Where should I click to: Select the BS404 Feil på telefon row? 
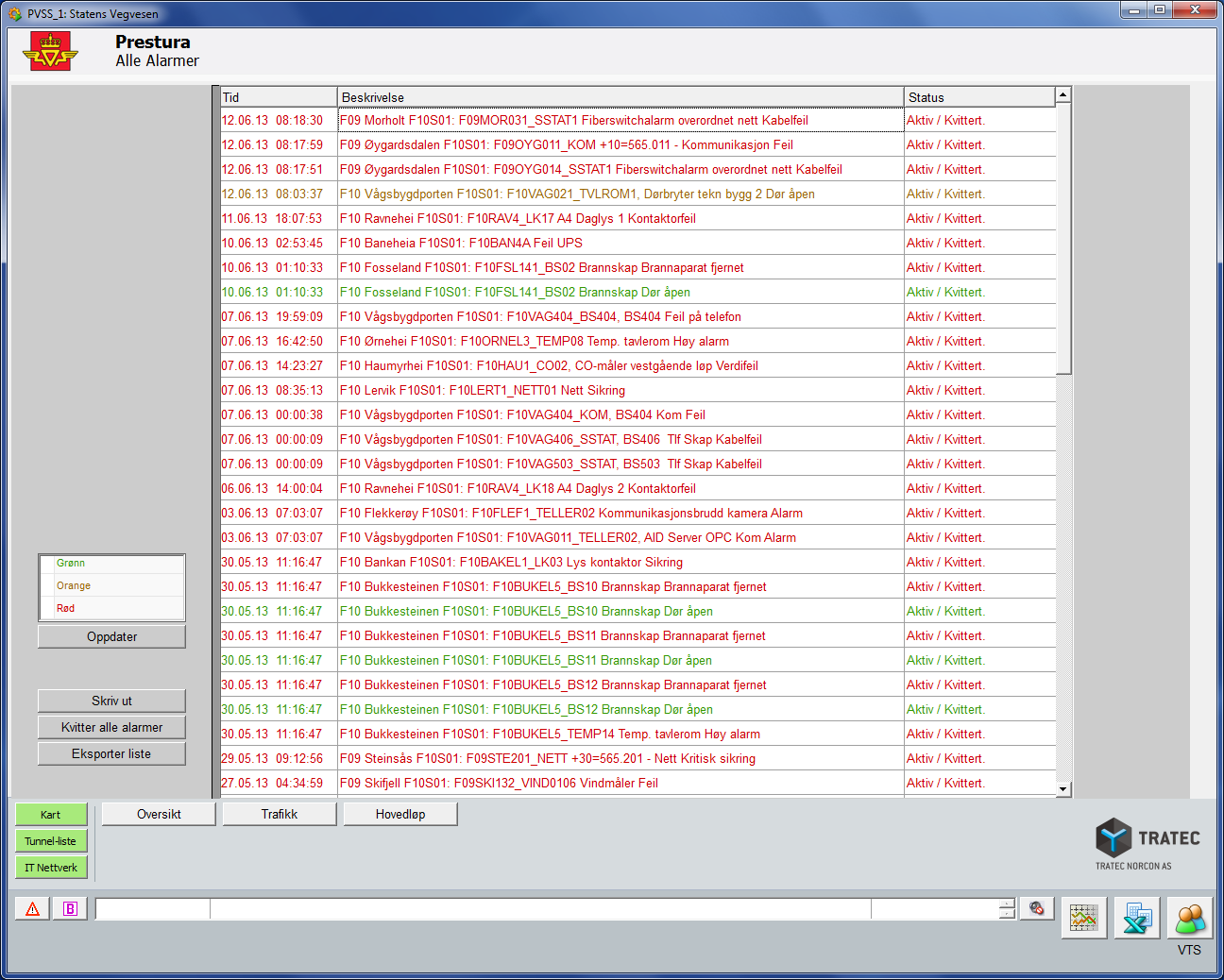(x=637, y=316)
